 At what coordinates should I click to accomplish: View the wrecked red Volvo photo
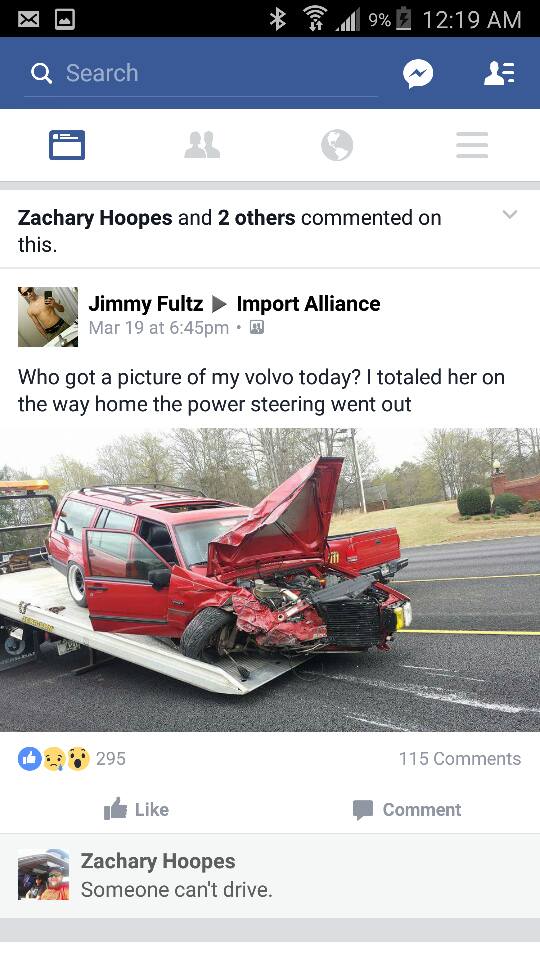coord(270,580)
